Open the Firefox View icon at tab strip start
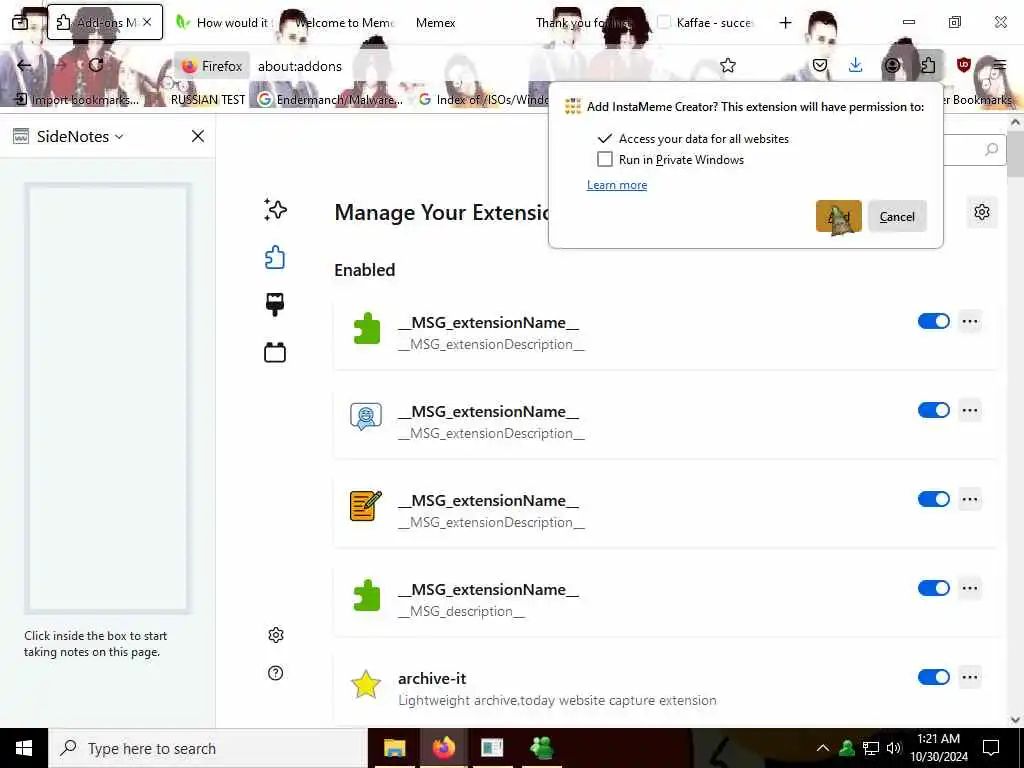 click(20, 22)
